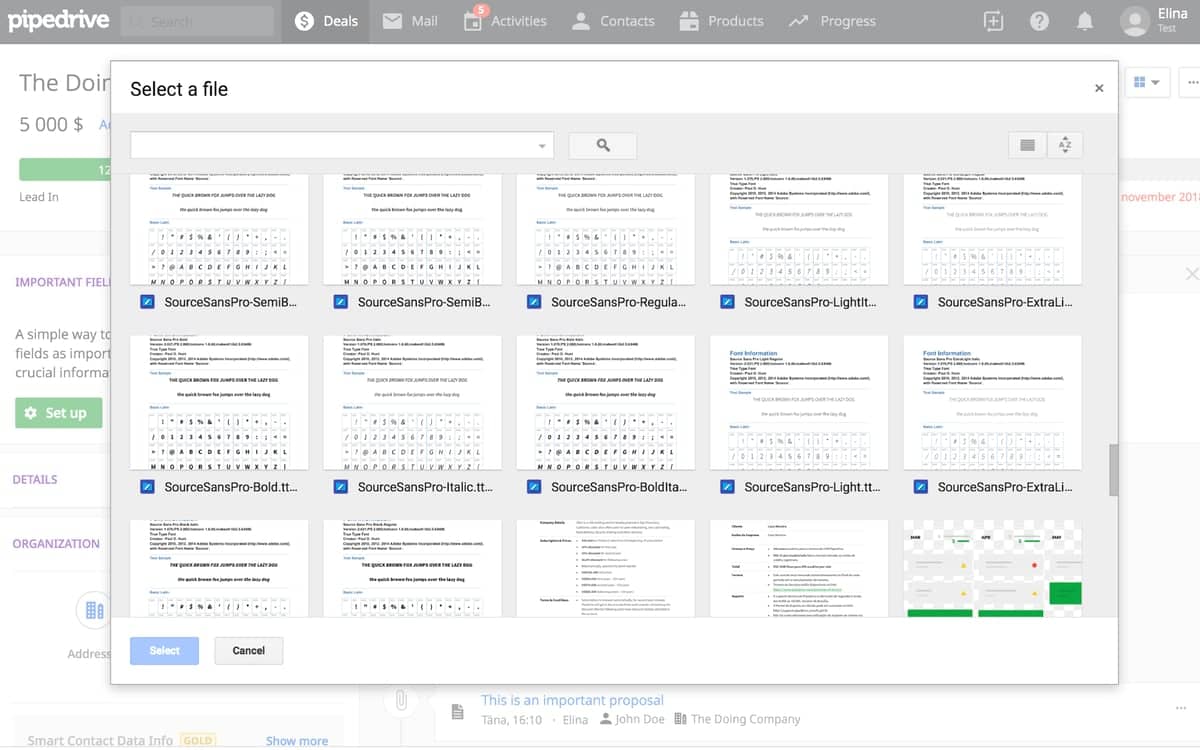Viewport: 1200px width, 750px height.
Task: Uncheck SourceSansPro-Regula... in the top row
Action: [x=533, y=302]
